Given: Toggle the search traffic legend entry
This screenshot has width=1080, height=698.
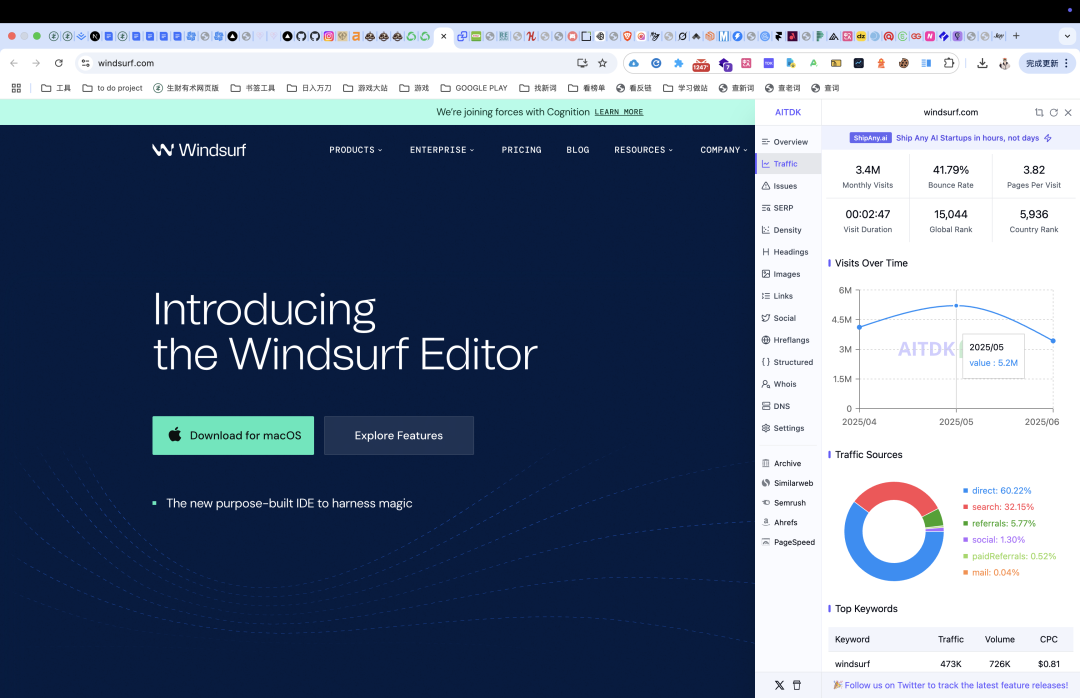Looking at the screenshot, I should 998,507.
